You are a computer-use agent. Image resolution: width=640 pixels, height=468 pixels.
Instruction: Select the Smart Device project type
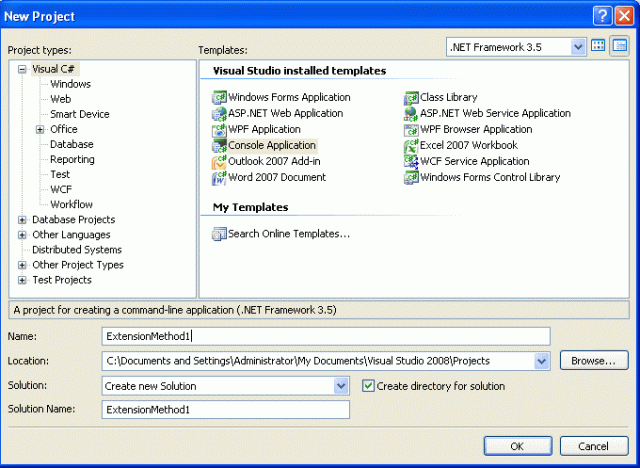pos(79,114)
